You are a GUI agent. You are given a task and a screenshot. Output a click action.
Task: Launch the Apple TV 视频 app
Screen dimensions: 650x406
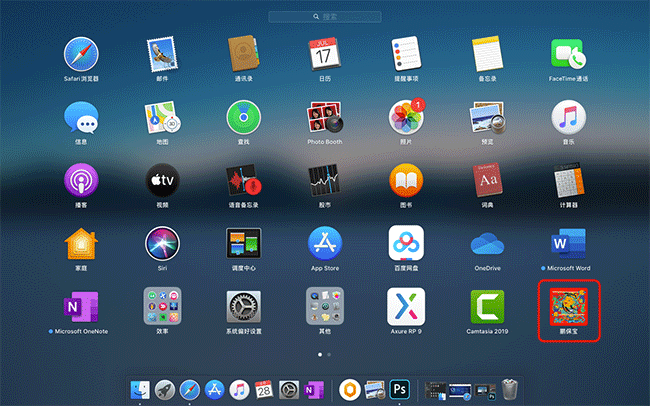point(162,180)
